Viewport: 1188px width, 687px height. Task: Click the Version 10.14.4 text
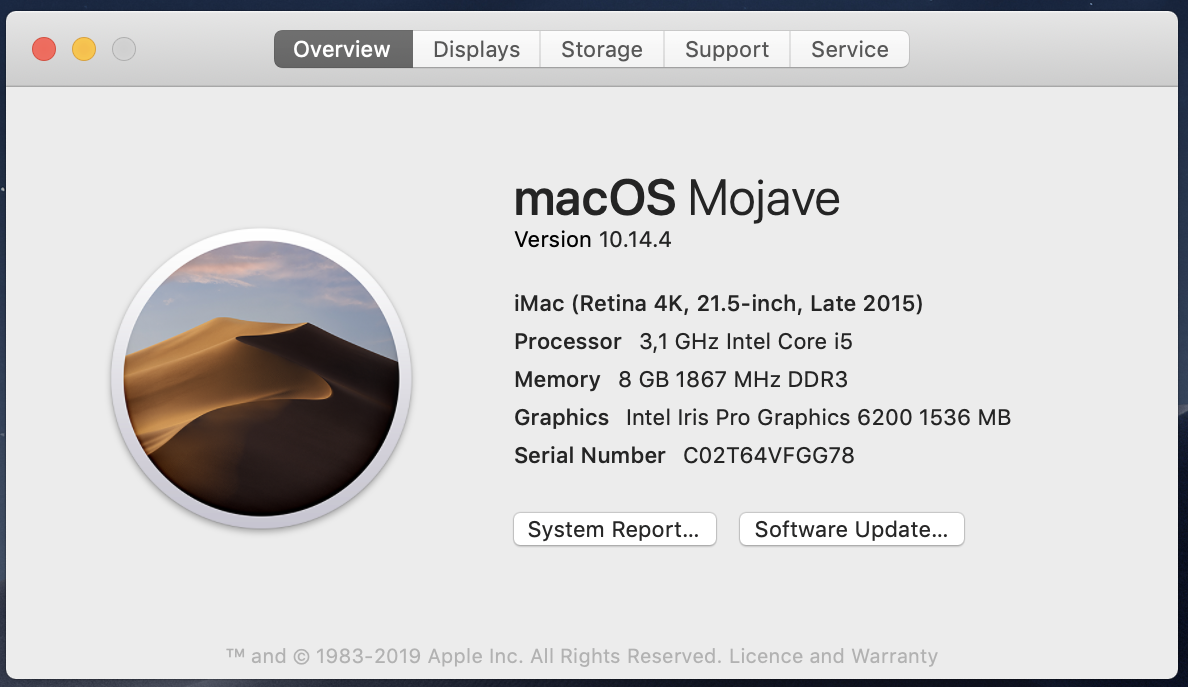tap(592, 240)
